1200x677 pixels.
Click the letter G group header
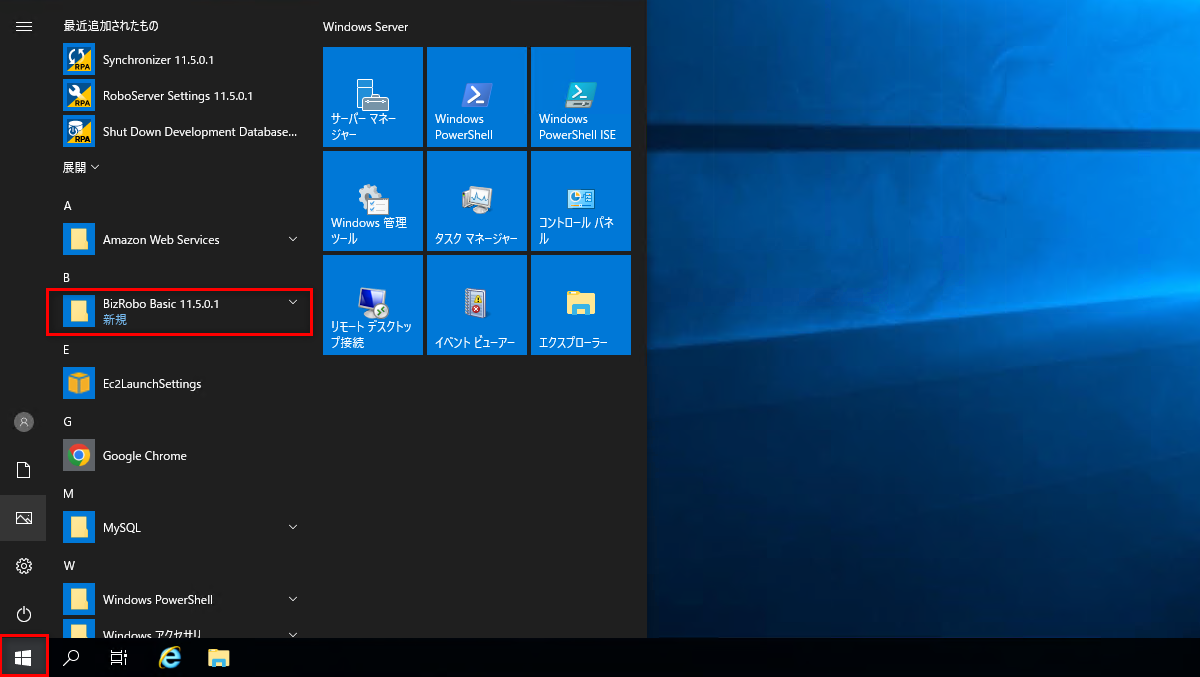(x=68, y=422)
